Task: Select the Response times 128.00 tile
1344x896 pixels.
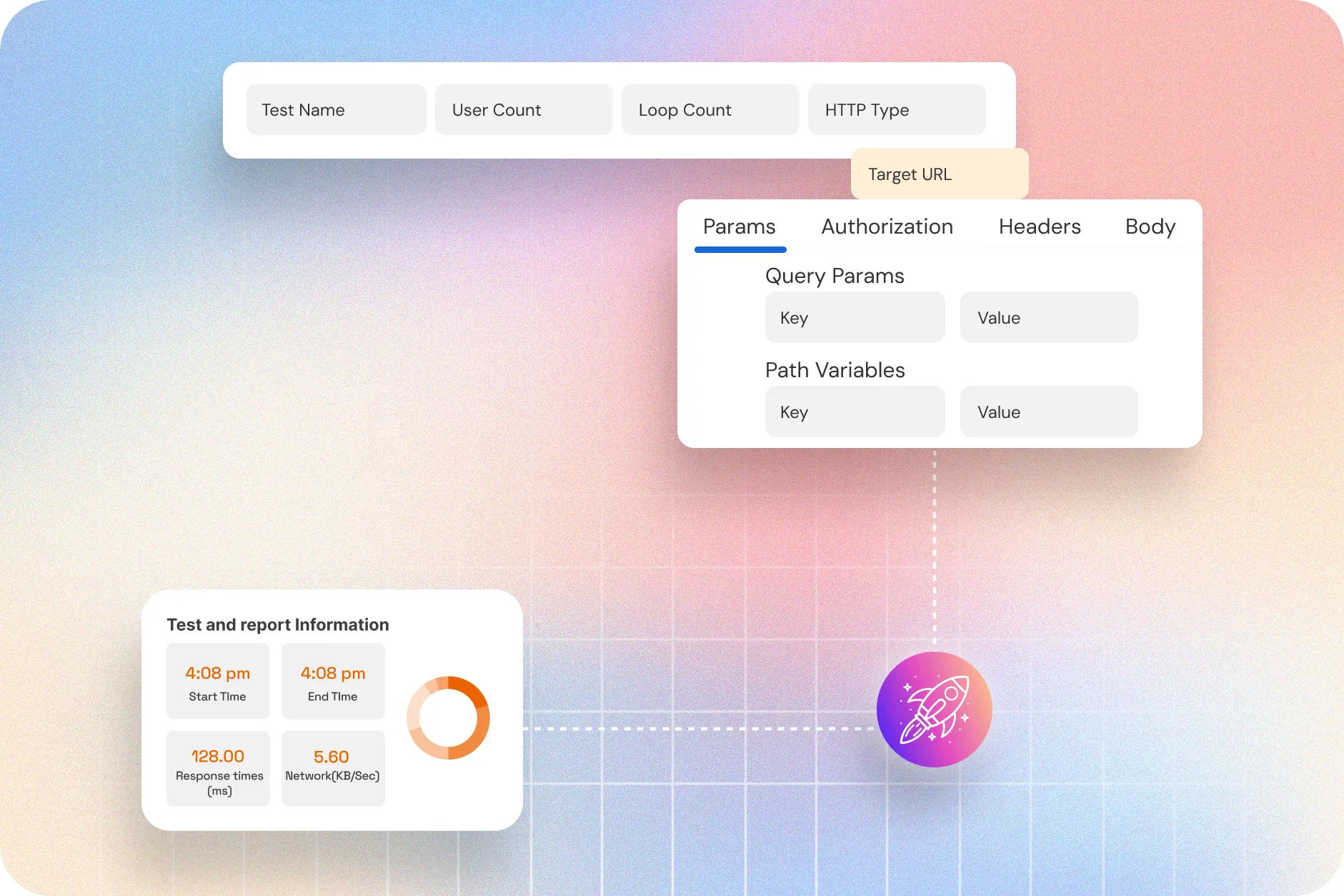Action: [218, 769]
